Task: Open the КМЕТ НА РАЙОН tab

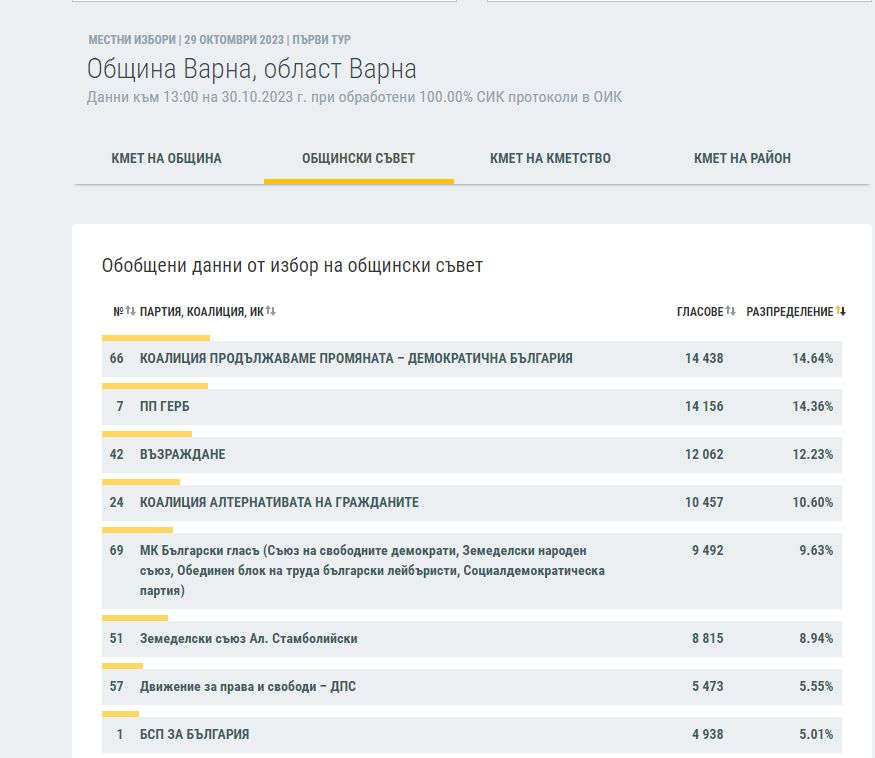Action: click(x=742, y=158)
